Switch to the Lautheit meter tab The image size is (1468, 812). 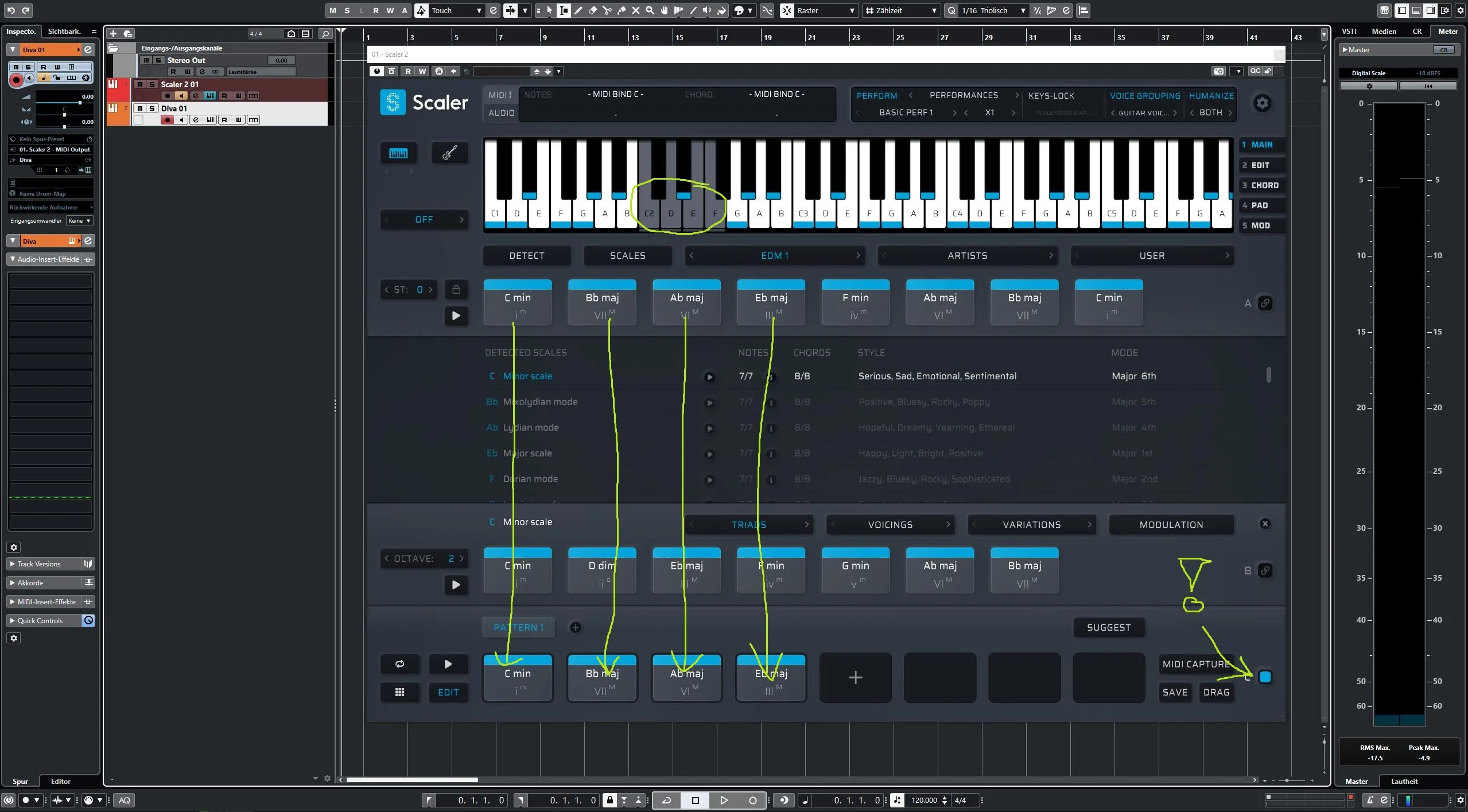point(1404,781)
